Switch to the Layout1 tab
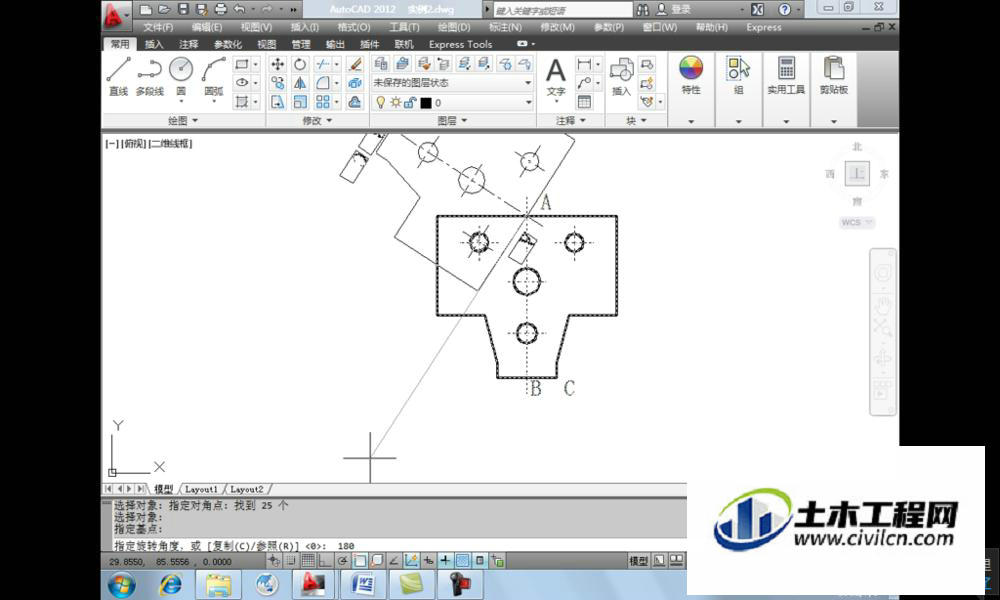This screenshot has height=600, width=1000. click(x=201, y=489)
